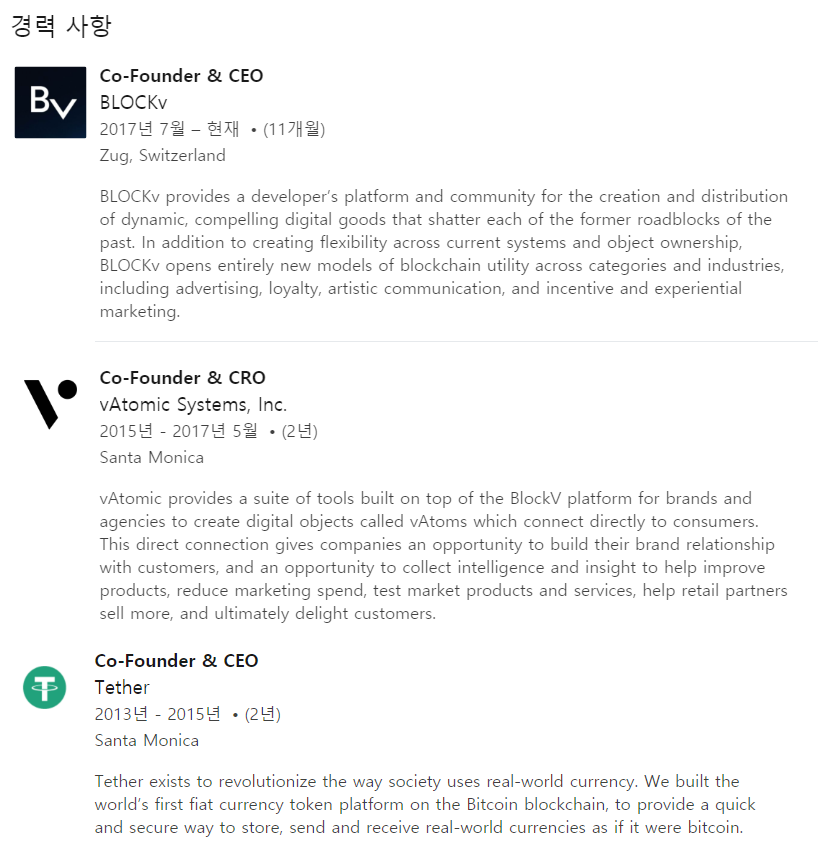Open the vAtomic Systems, Inc. company link

[193, 404]
